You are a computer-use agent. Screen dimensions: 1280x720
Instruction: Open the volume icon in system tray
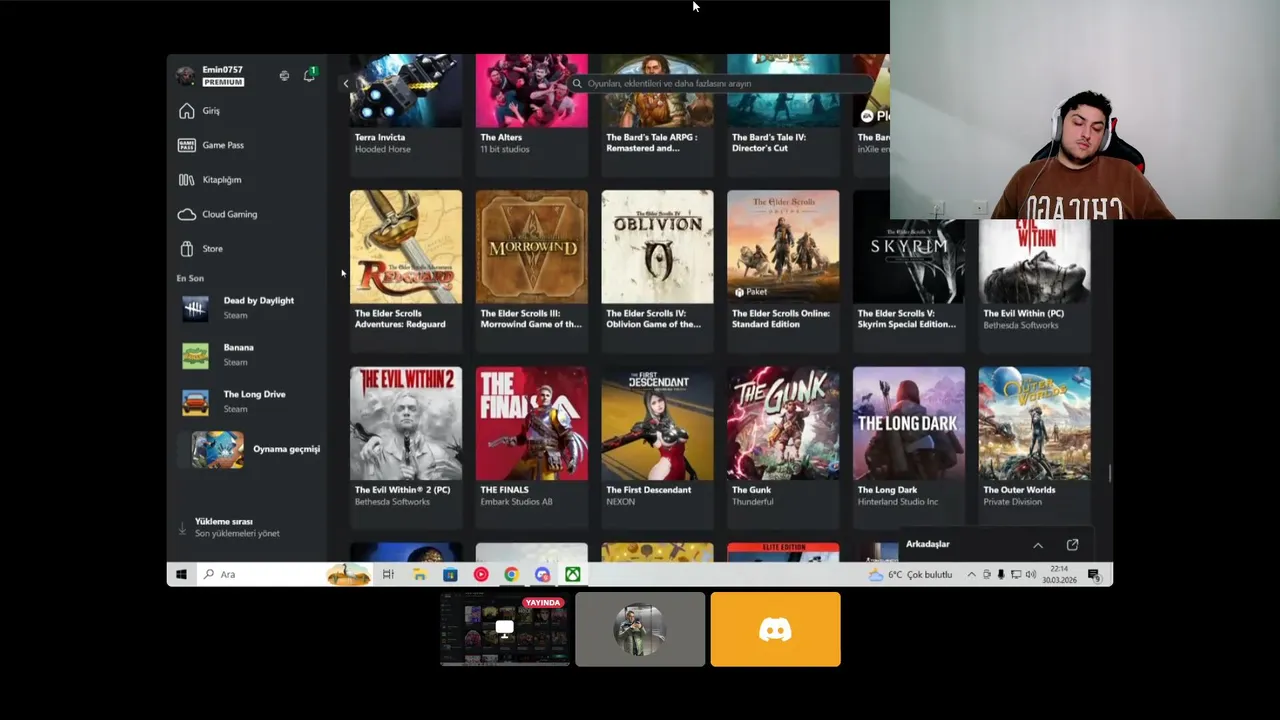click(x=1031, y=575)
